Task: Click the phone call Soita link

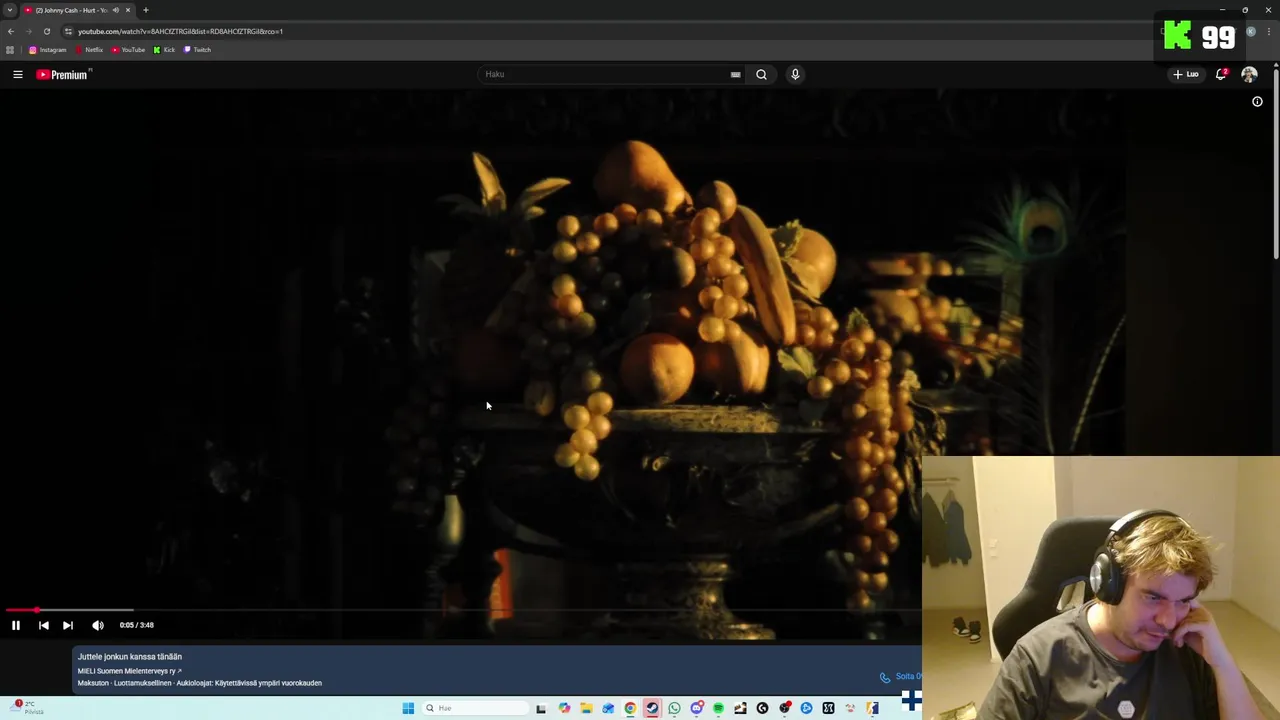Action: tap(900, 677)
